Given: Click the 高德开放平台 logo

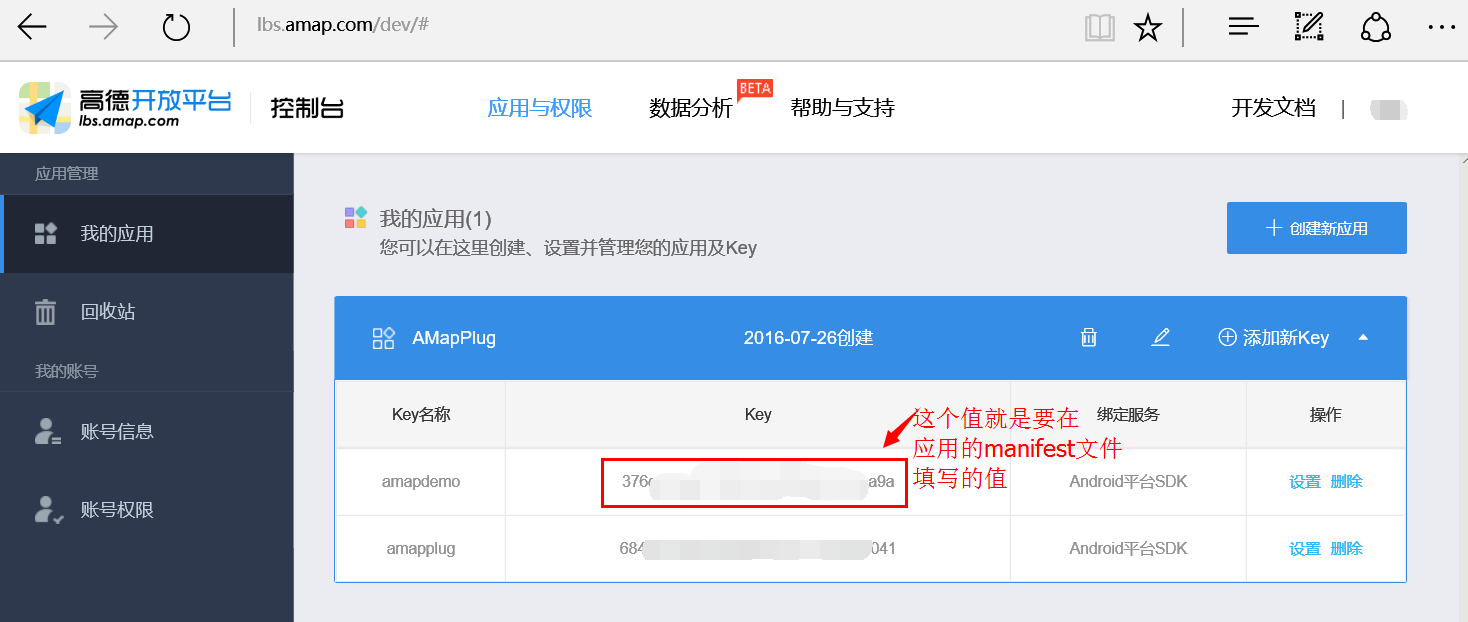Looking at the screenshot, I should pyautogui.click(x=125, y=107).
